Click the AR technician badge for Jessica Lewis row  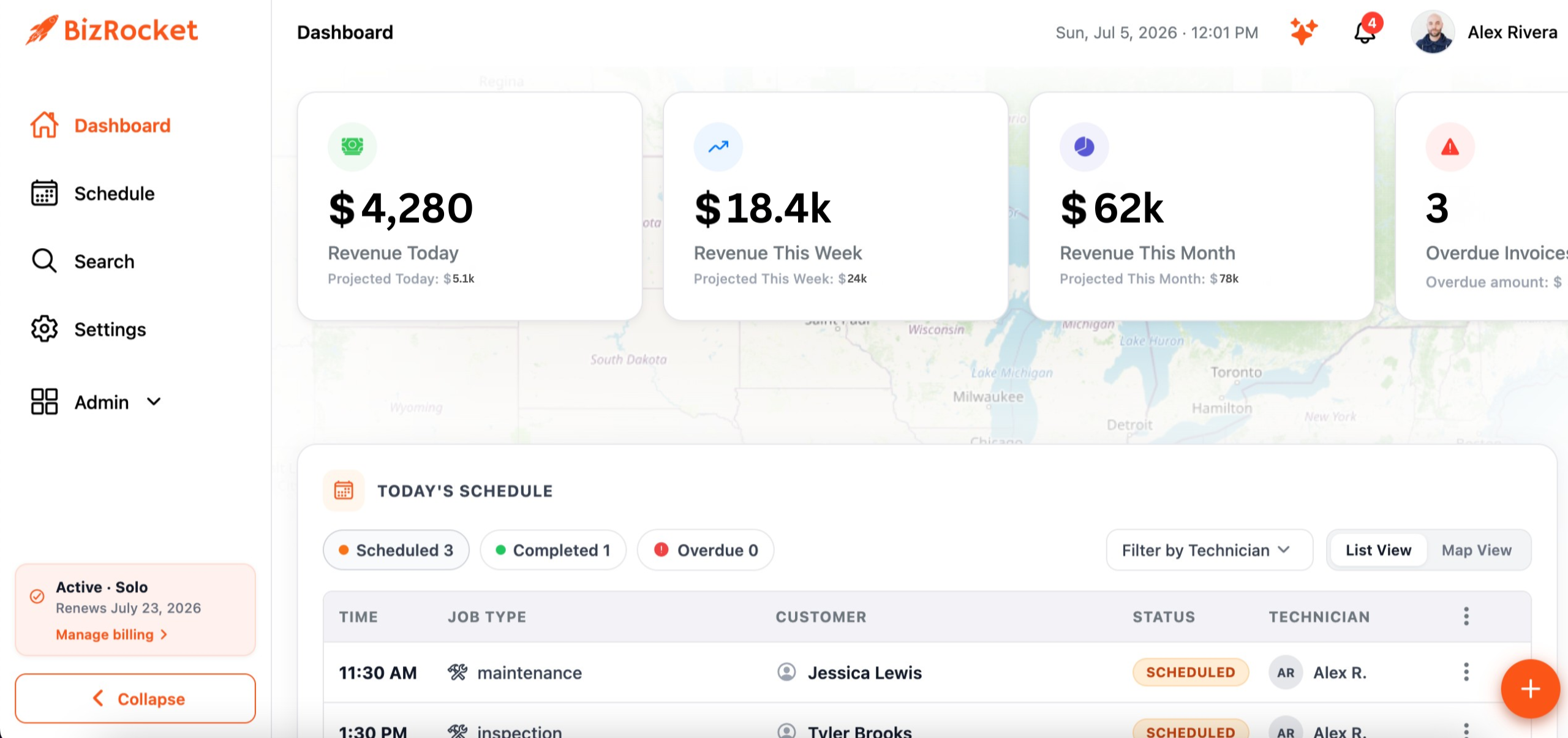(1286, 672)
